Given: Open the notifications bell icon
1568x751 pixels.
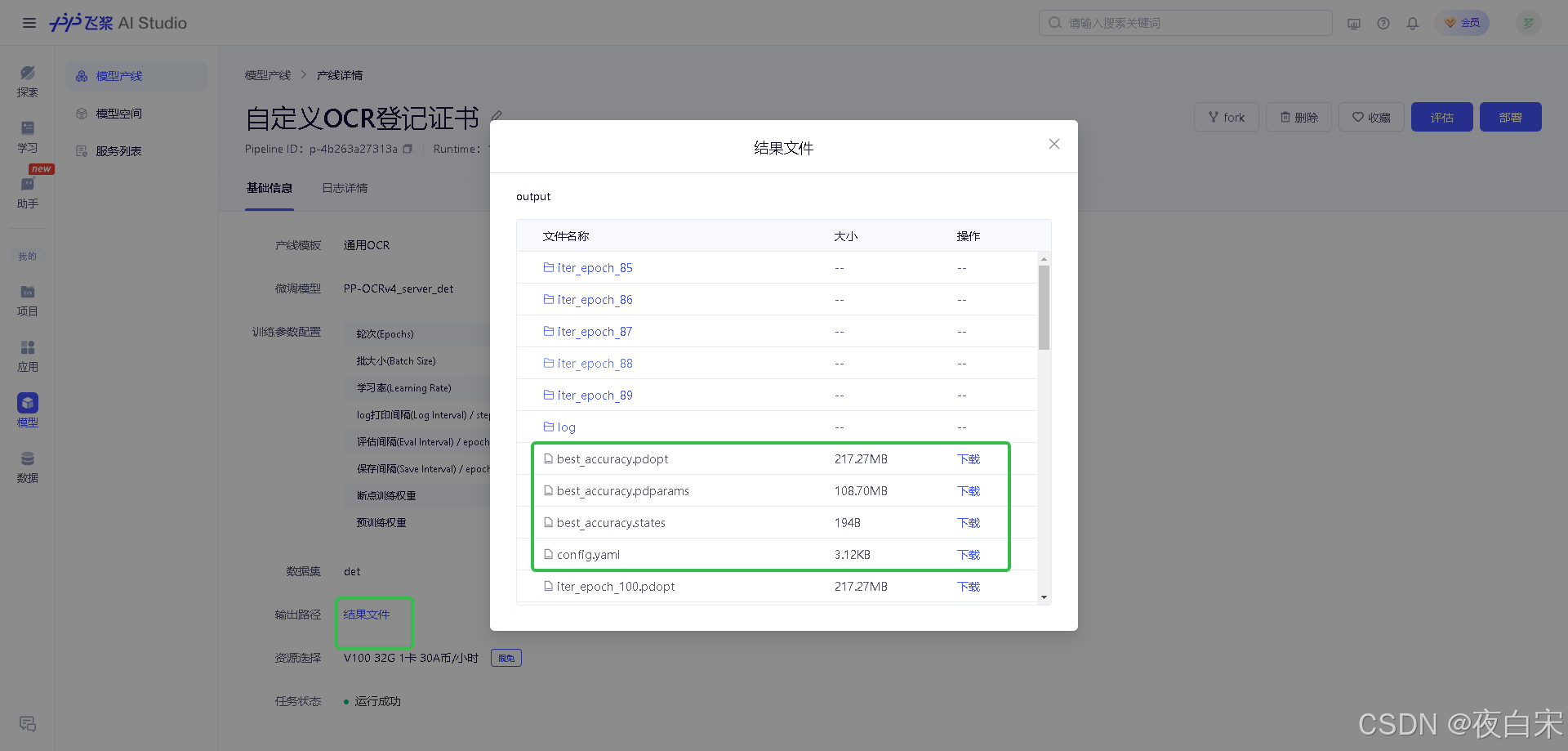Looking at the screenshot, I should 1413,23.
